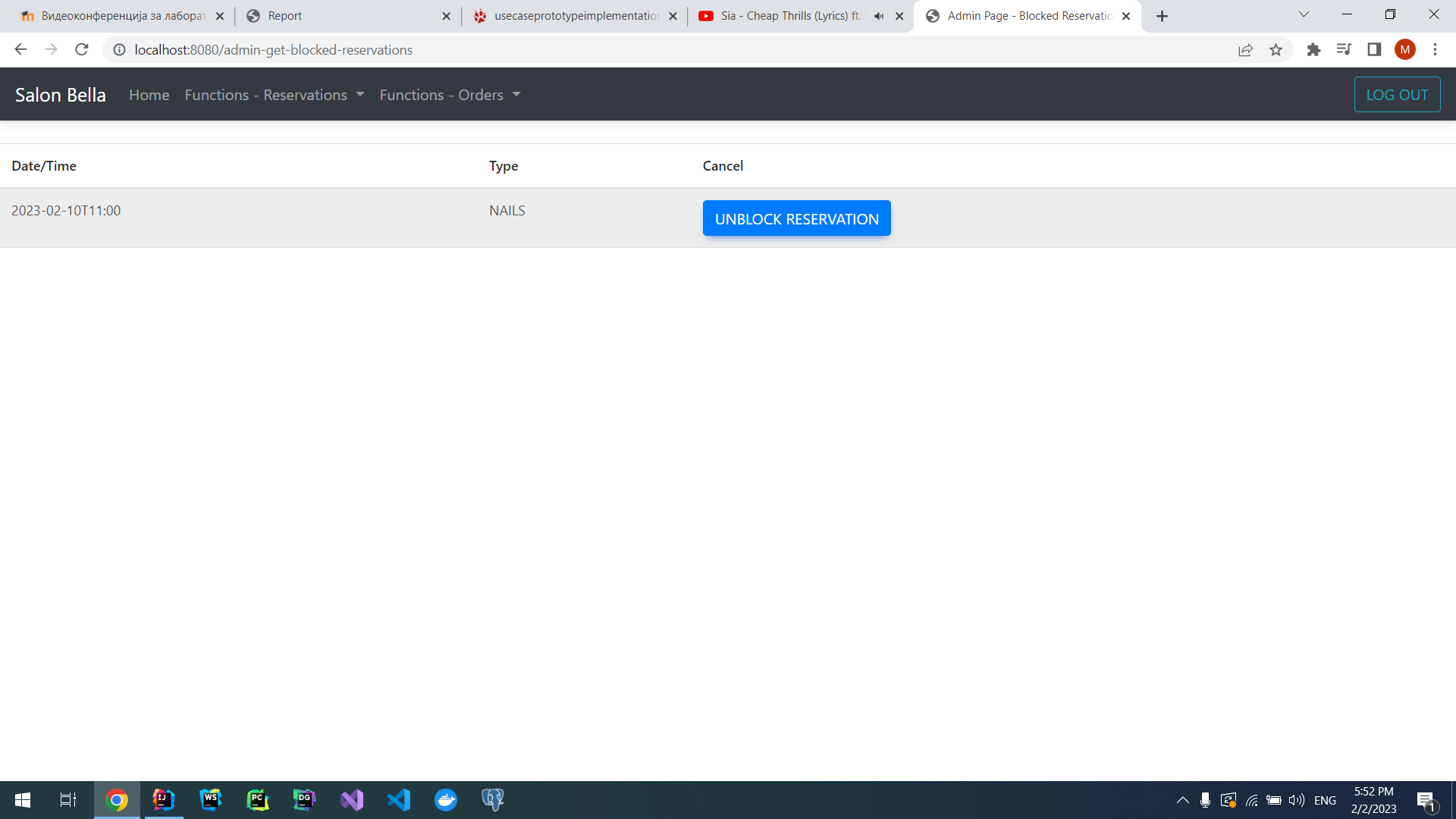Viewport: 1456px width, 819px height.
Task: Bookmark page with the star icon
Action: pos(1276,50)
